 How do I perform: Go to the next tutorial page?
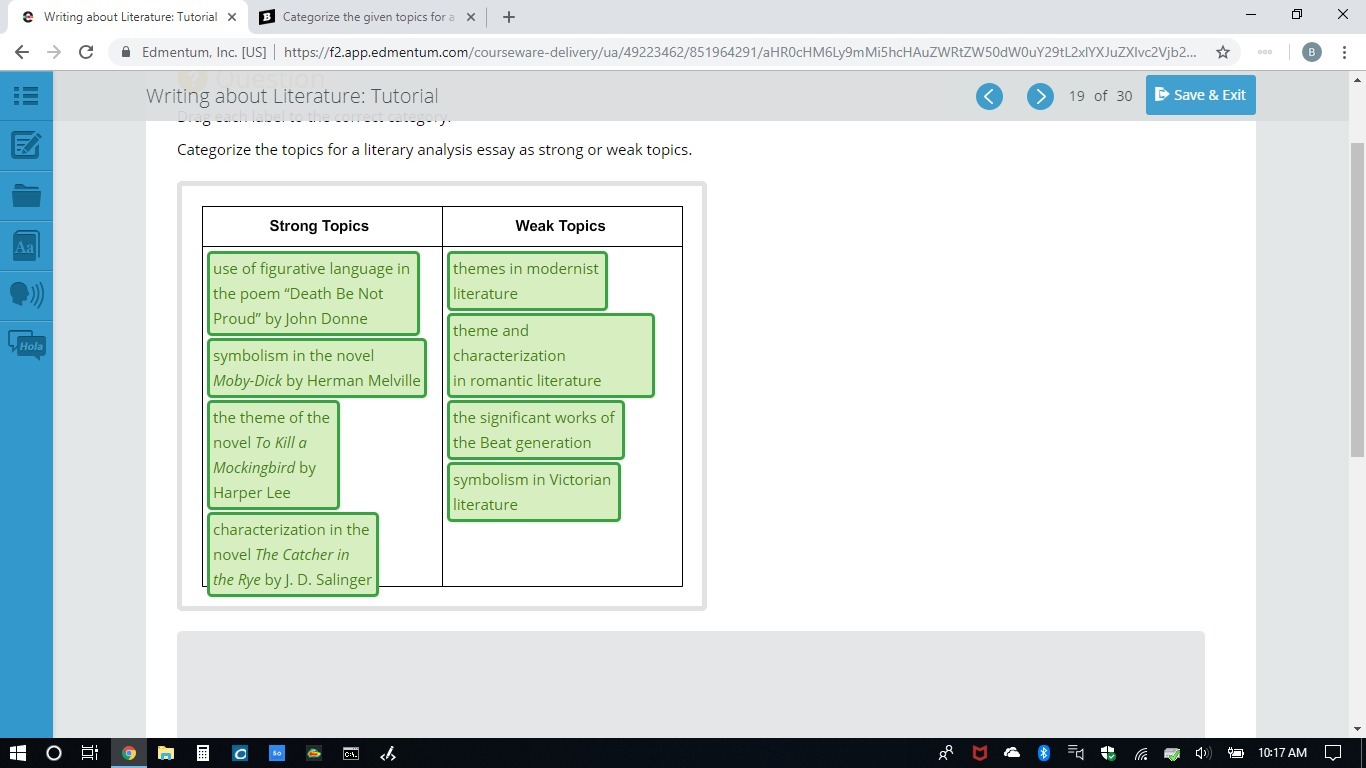1040,96
